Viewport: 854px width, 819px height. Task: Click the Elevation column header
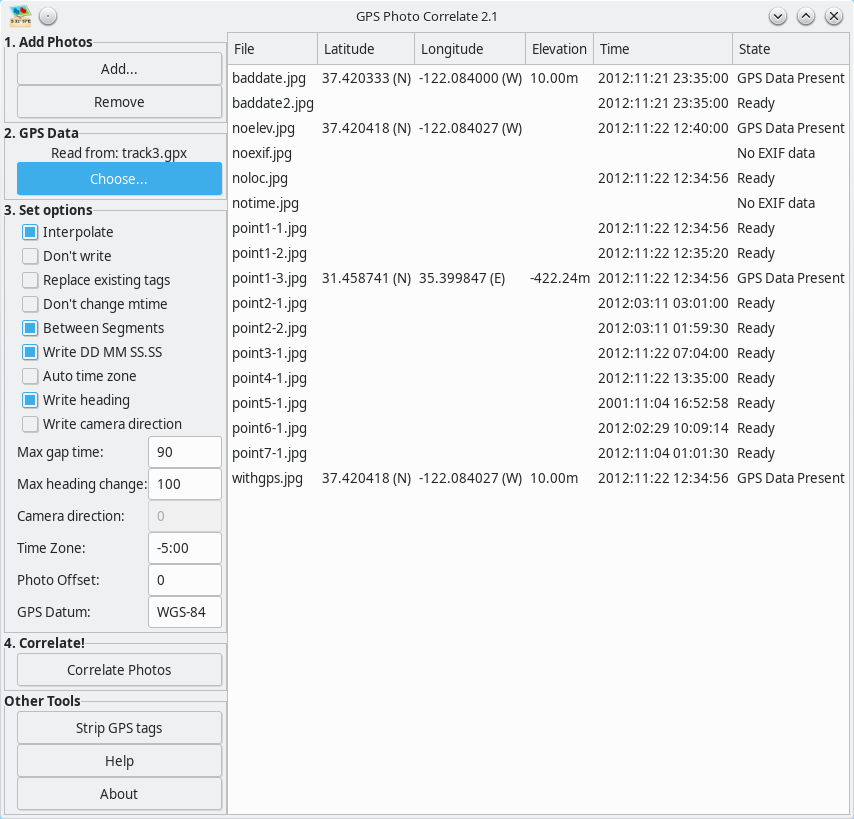559,49
